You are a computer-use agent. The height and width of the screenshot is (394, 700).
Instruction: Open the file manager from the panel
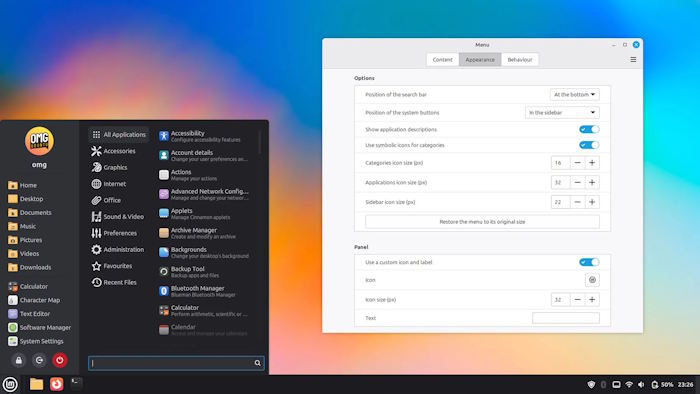(36, 384)
